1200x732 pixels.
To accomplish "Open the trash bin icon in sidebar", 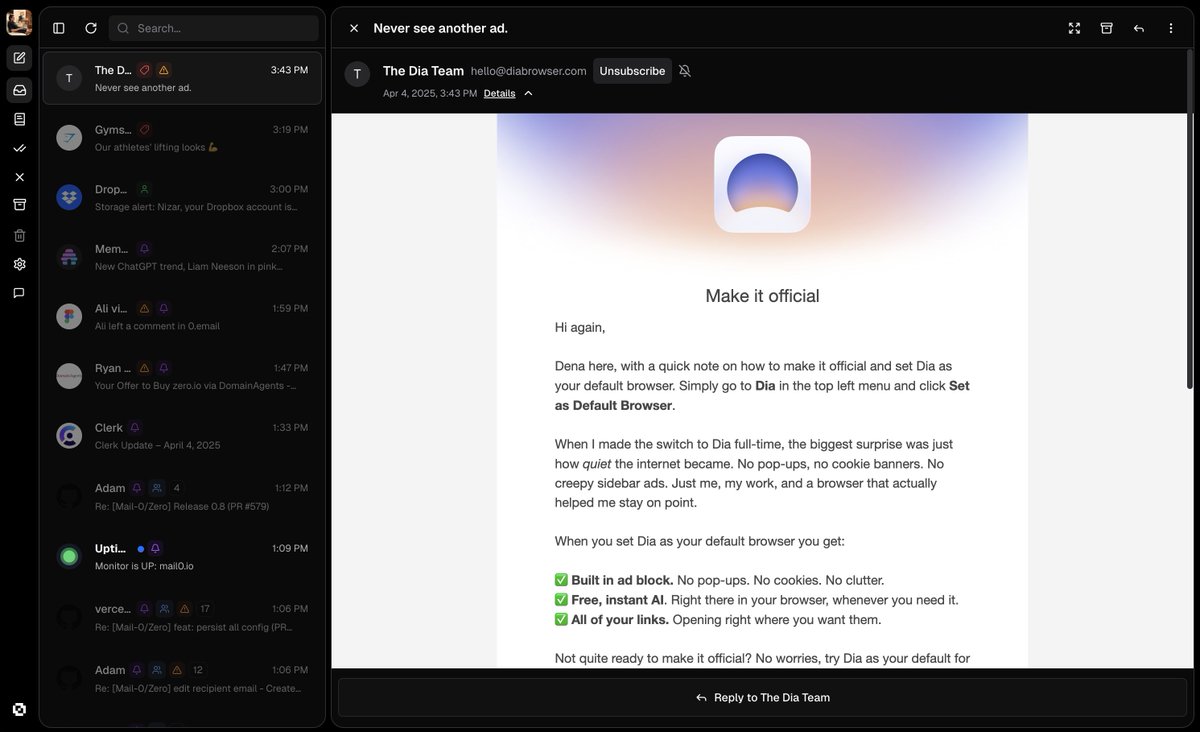I will pyautogui.click(x=19, y=235).
